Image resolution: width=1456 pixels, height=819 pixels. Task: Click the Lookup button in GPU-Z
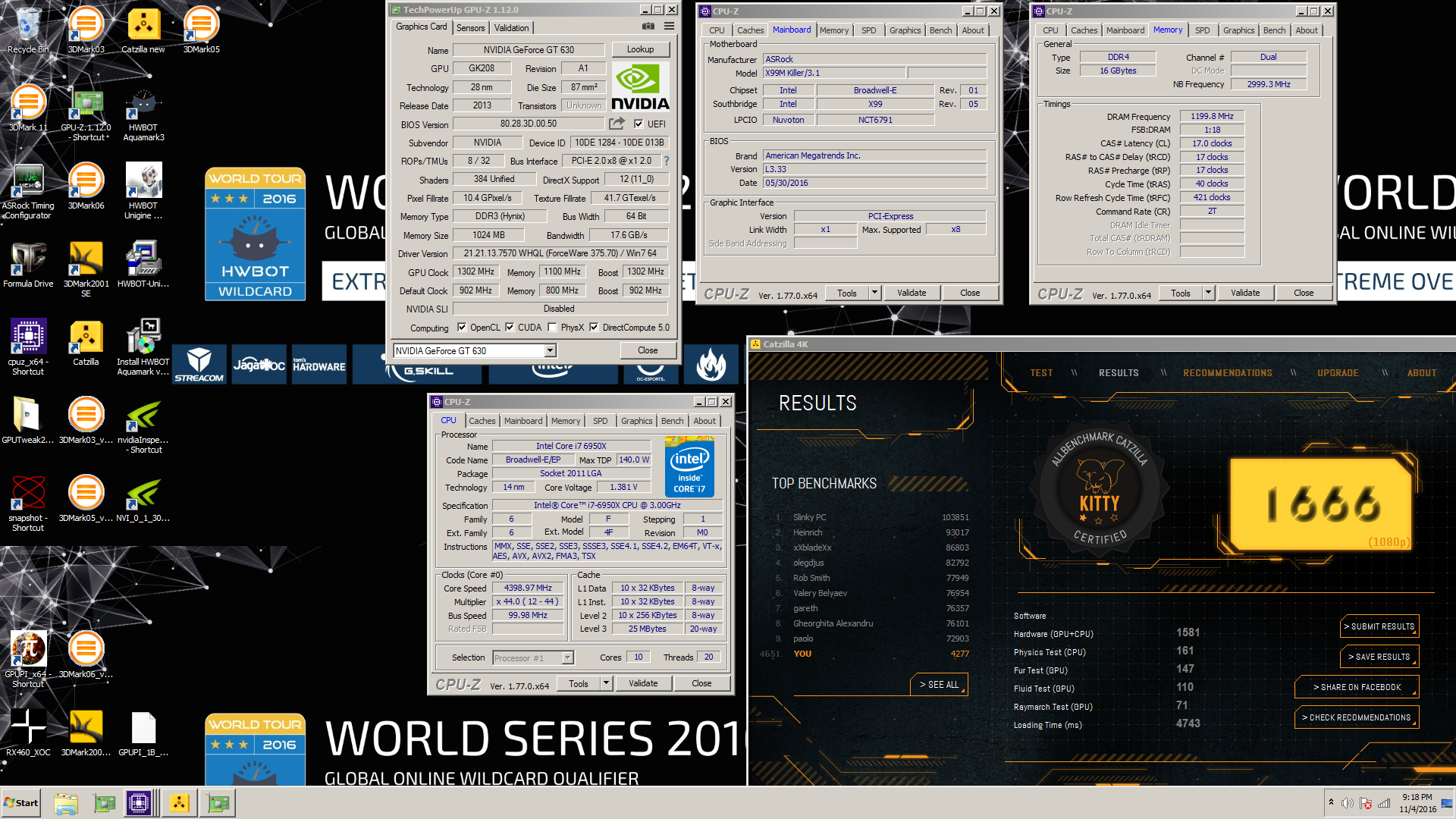click(x=640, y=49)
